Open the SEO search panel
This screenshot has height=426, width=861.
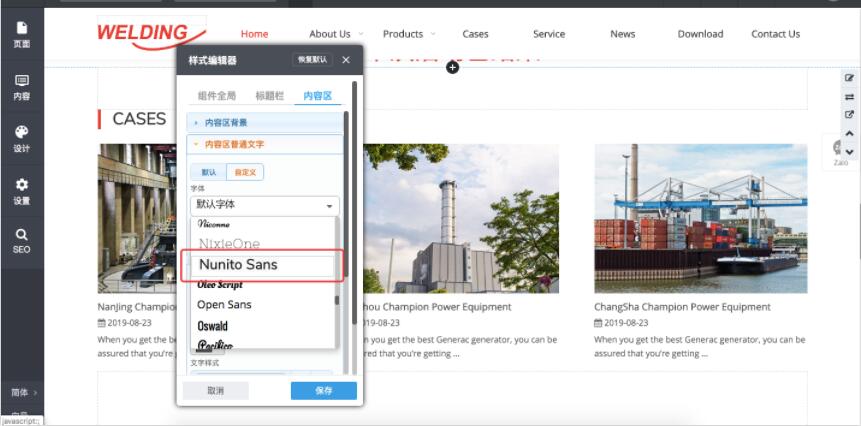(21, 240)
